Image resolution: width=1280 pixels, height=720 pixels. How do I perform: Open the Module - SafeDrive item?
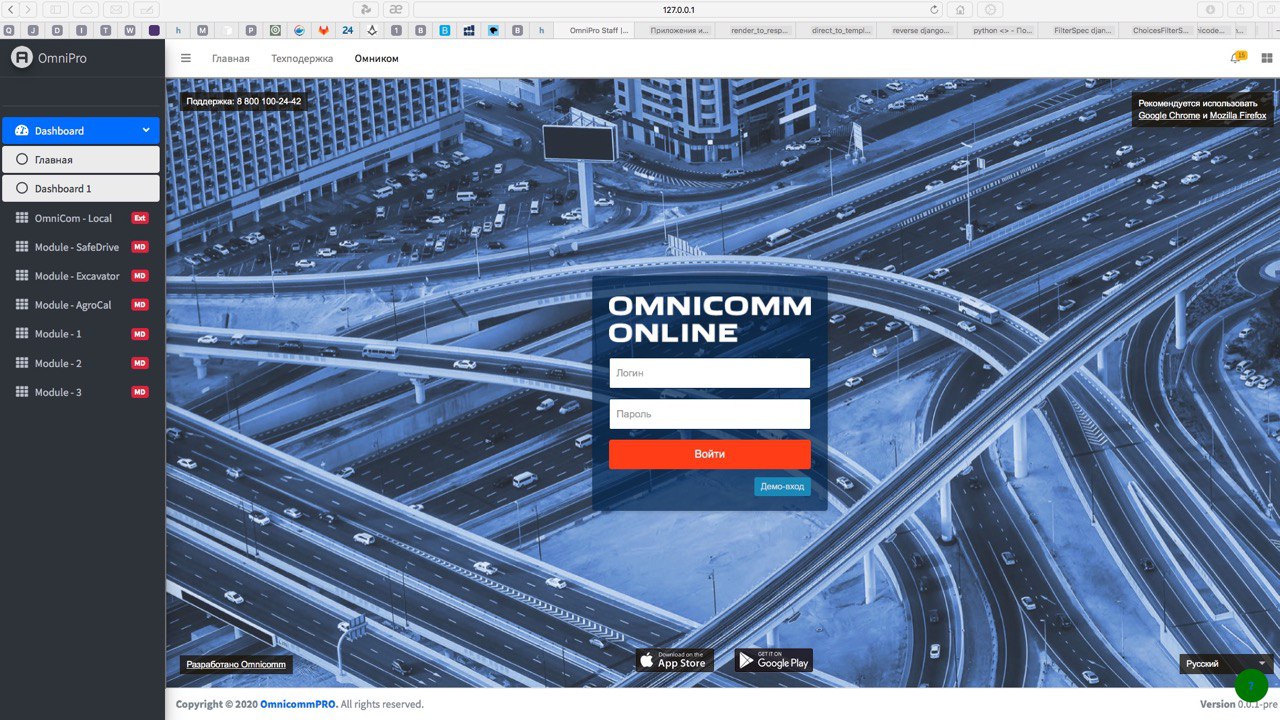point(80,247)
